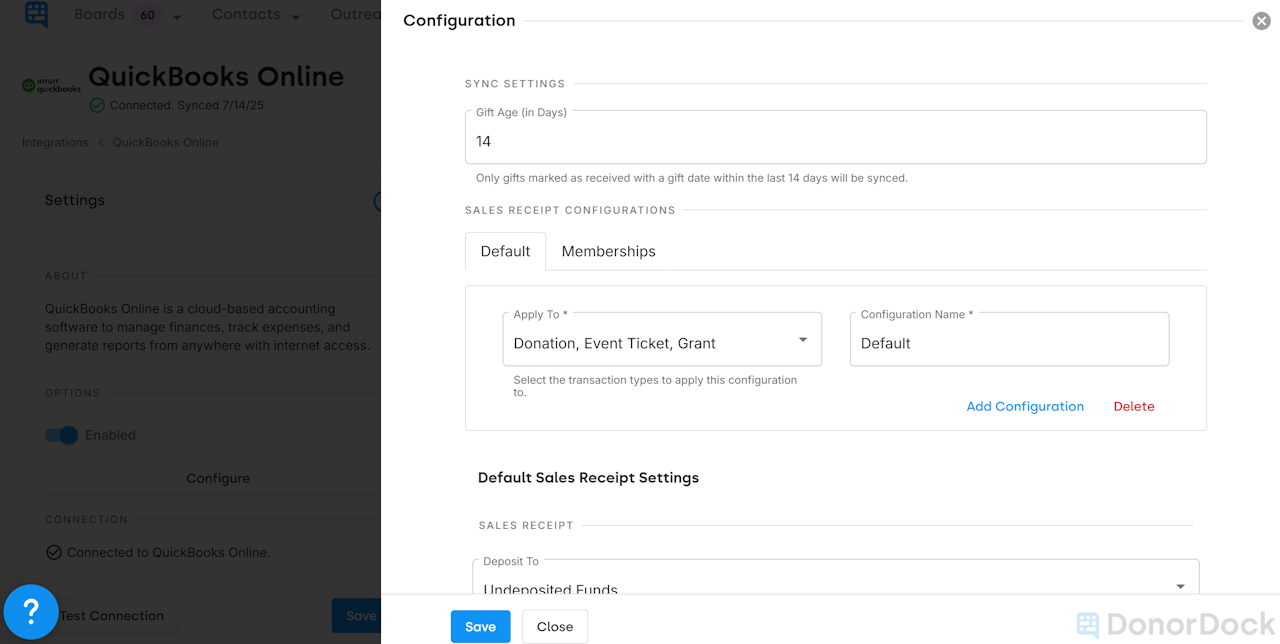The width and height of the screenshot is (1280, 644).
Task: Click the DonorDock watermark logo
Action: click(x=1086, y=623)
